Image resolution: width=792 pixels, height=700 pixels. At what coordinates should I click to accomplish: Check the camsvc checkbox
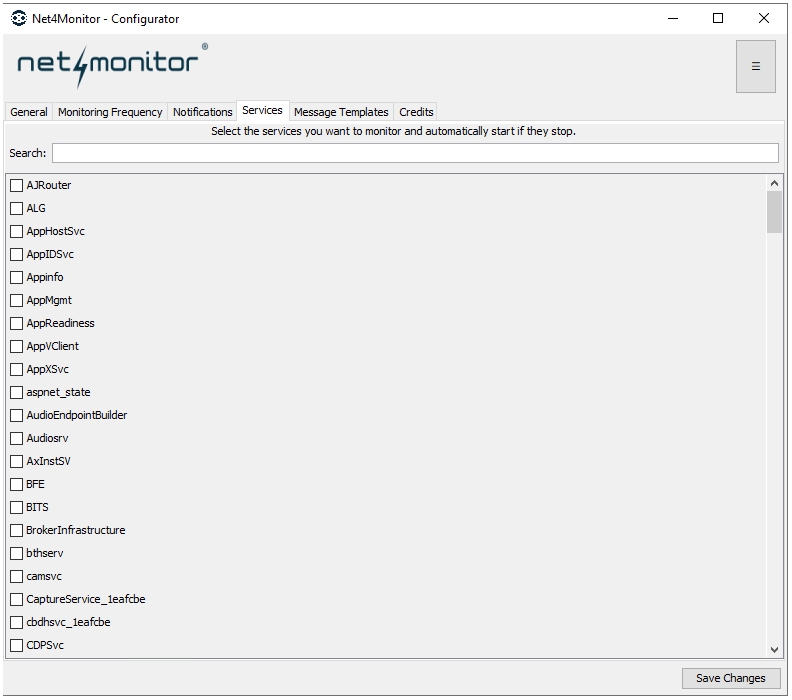click(17, 576)
